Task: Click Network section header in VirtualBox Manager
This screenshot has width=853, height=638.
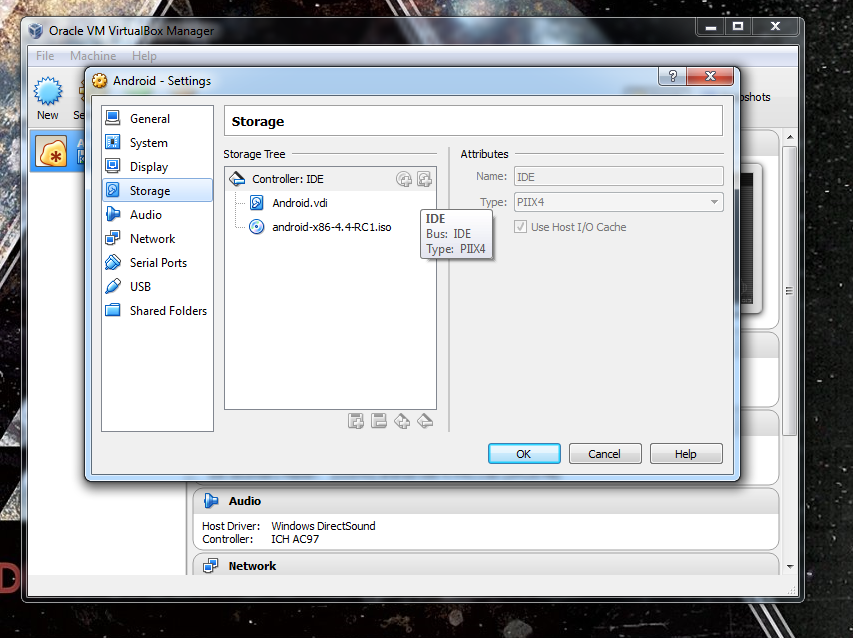Action: (486, 566)
